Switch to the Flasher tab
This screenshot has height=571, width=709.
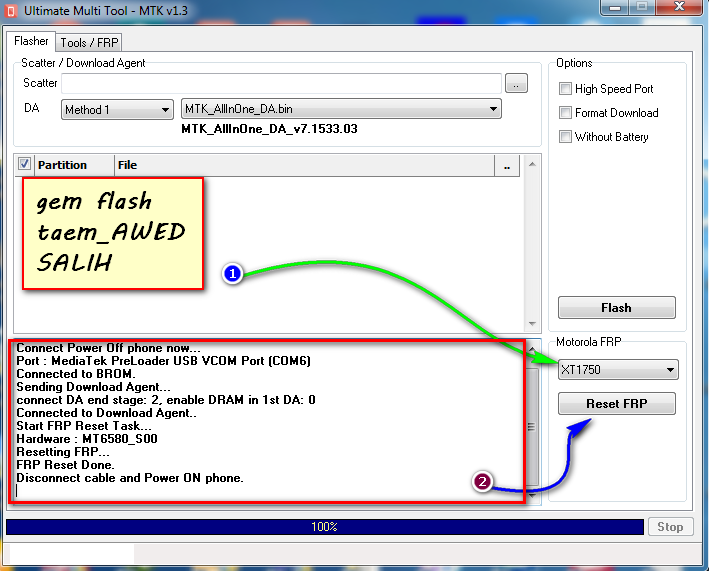31,41
